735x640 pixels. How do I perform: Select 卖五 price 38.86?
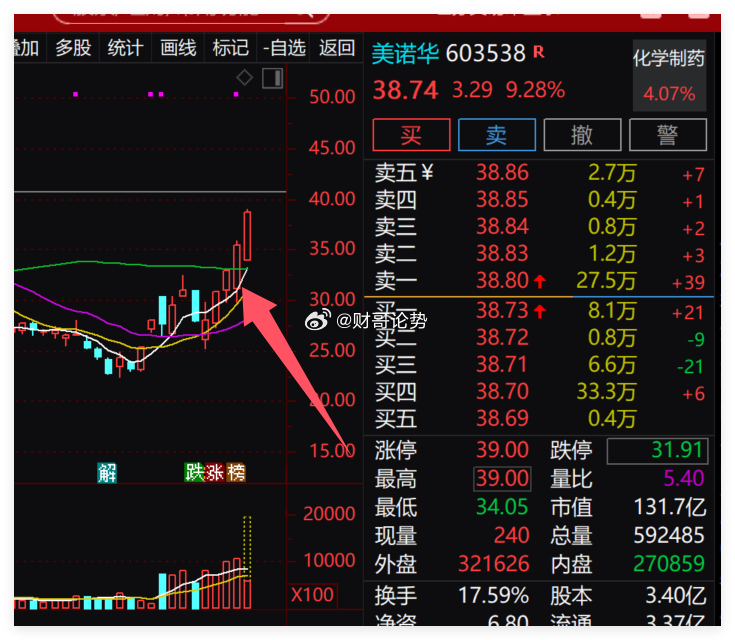[x=502, y=173]
